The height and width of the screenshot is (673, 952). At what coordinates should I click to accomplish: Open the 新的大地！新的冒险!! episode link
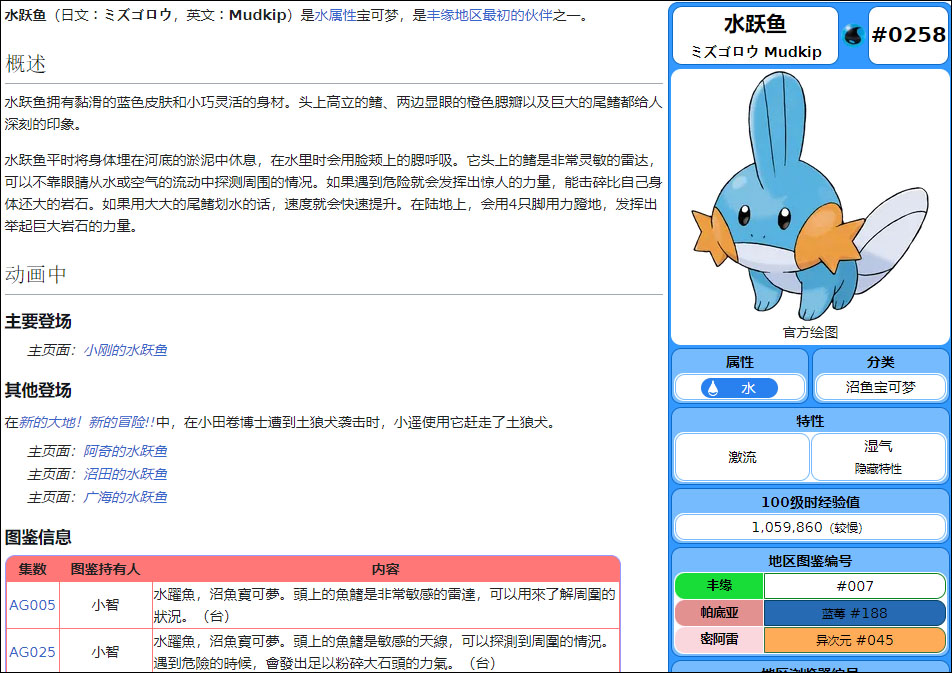(87, 422)
